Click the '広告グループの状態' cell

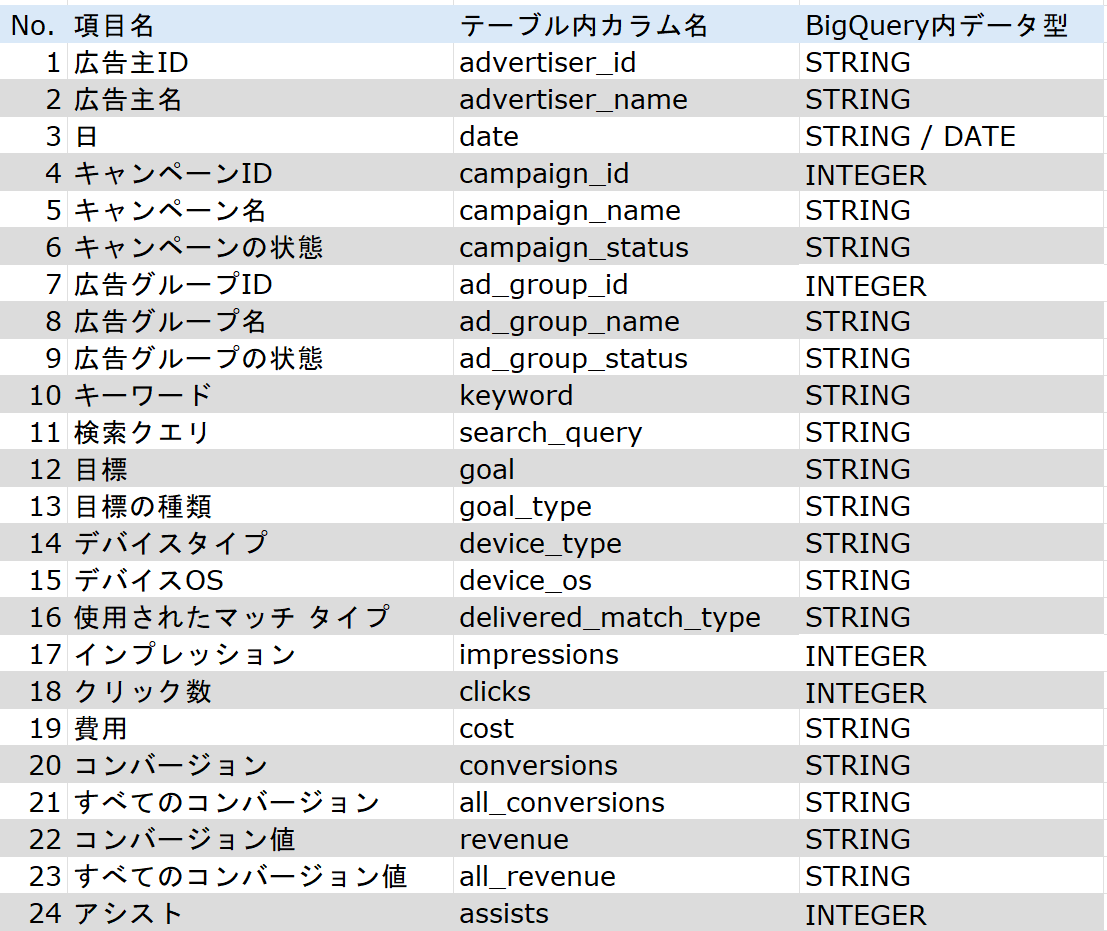click(260, 358)
